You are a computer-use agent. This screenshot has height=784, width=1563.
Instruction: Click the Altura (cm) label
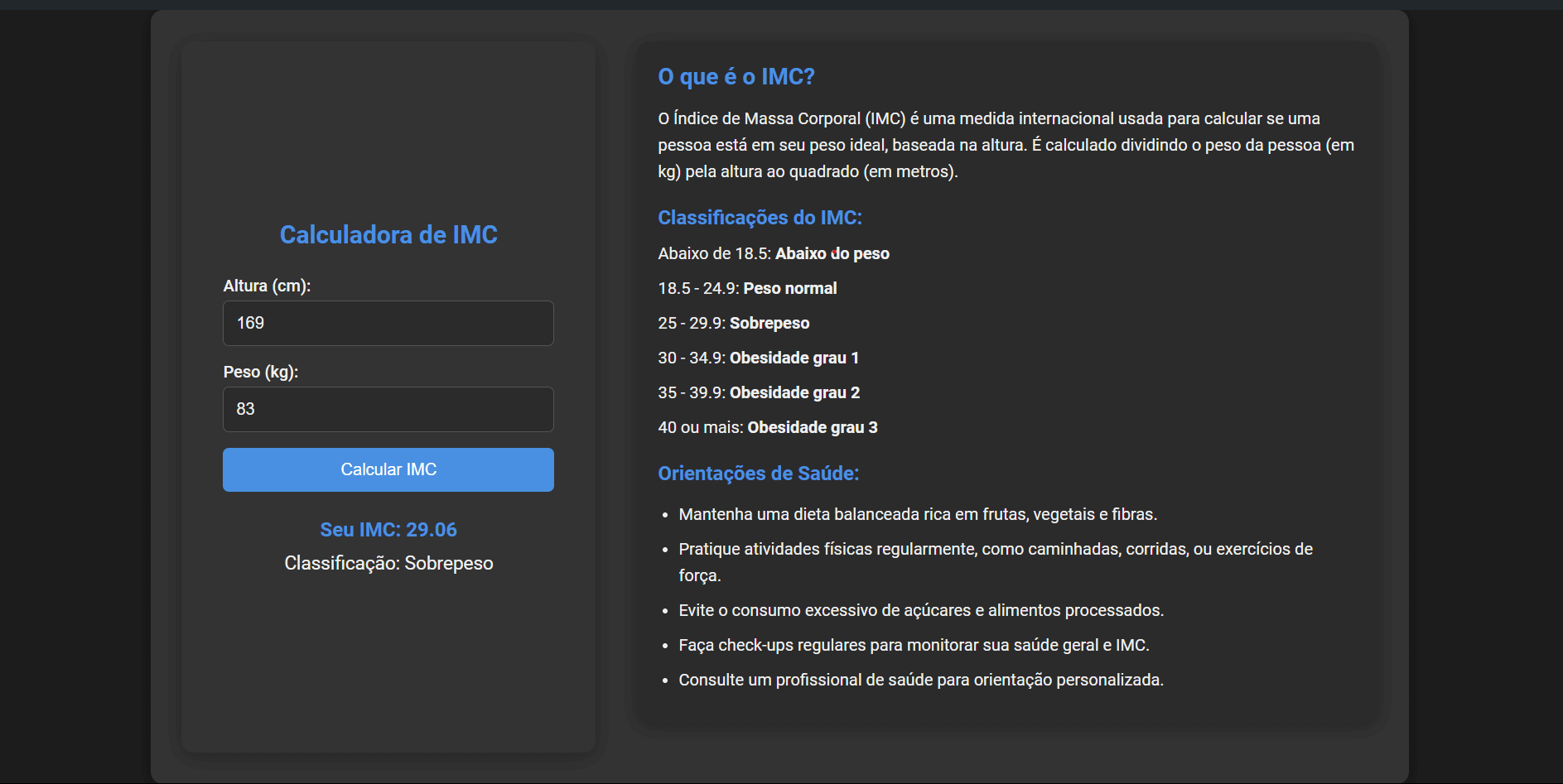(x=267, y=286)
